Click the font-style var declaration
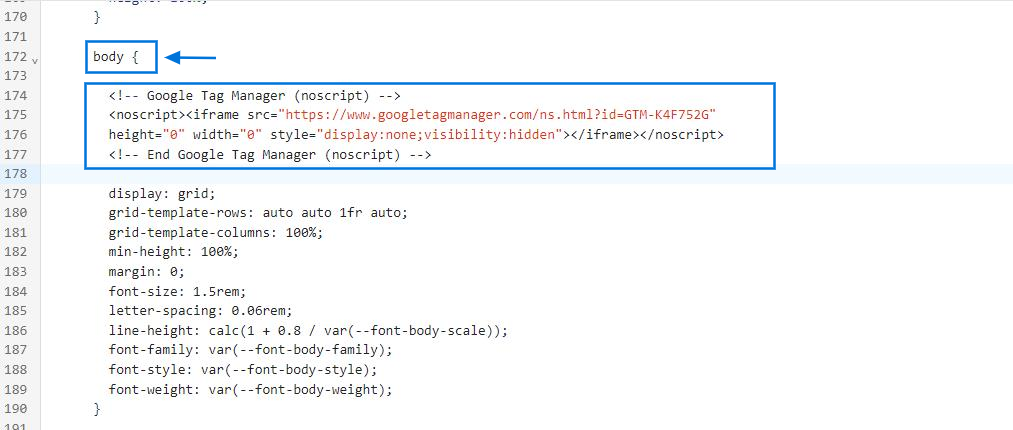 pos(243,370)
